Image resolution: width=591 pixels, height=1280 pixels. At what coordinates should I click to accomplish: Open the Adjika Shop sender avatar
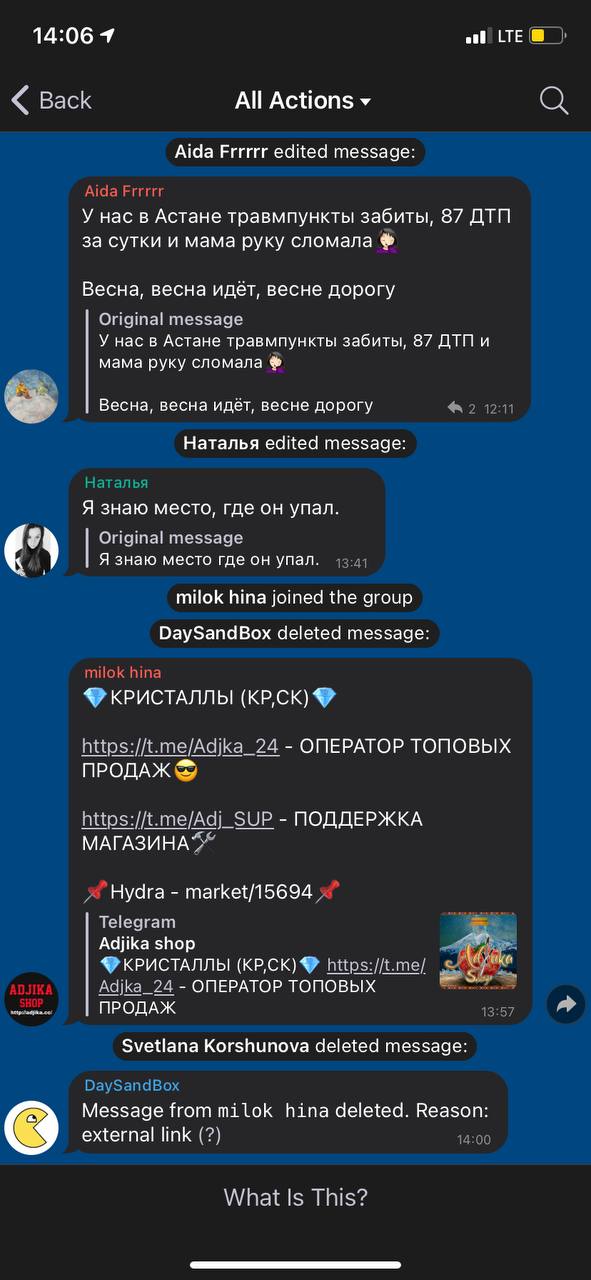coord(31,997)
